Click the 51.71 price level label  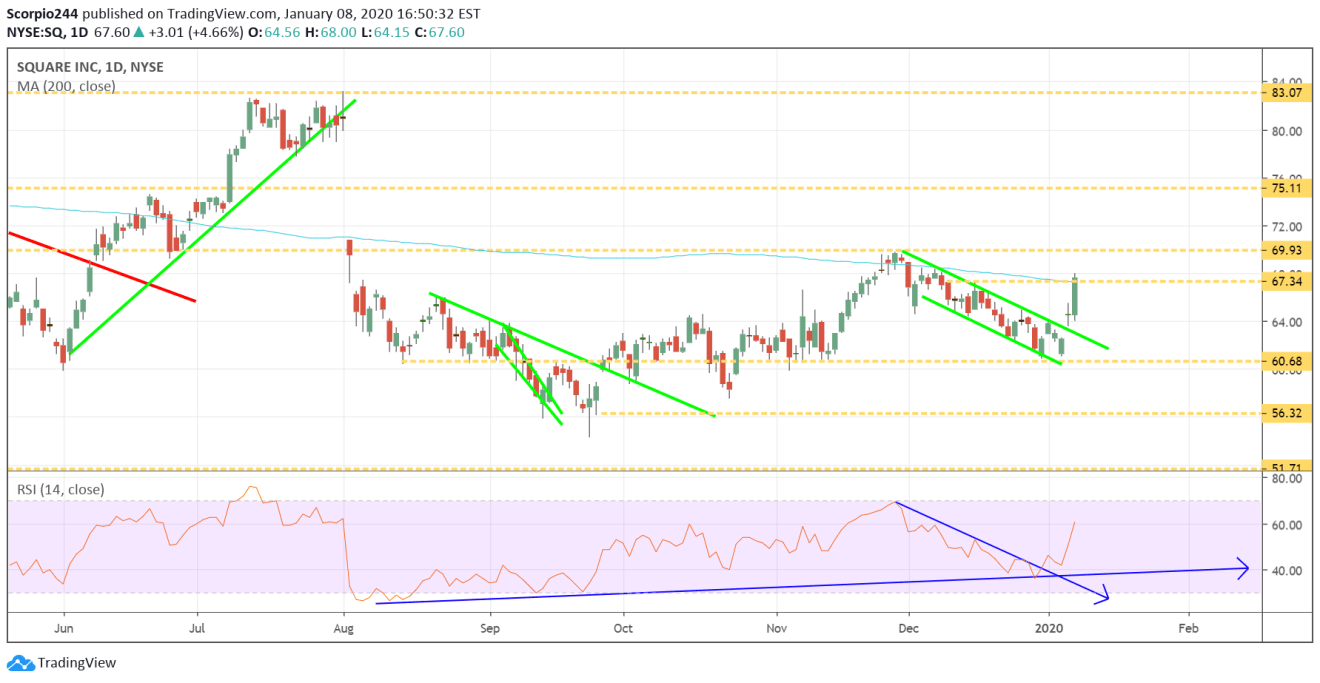[1285, 468]
